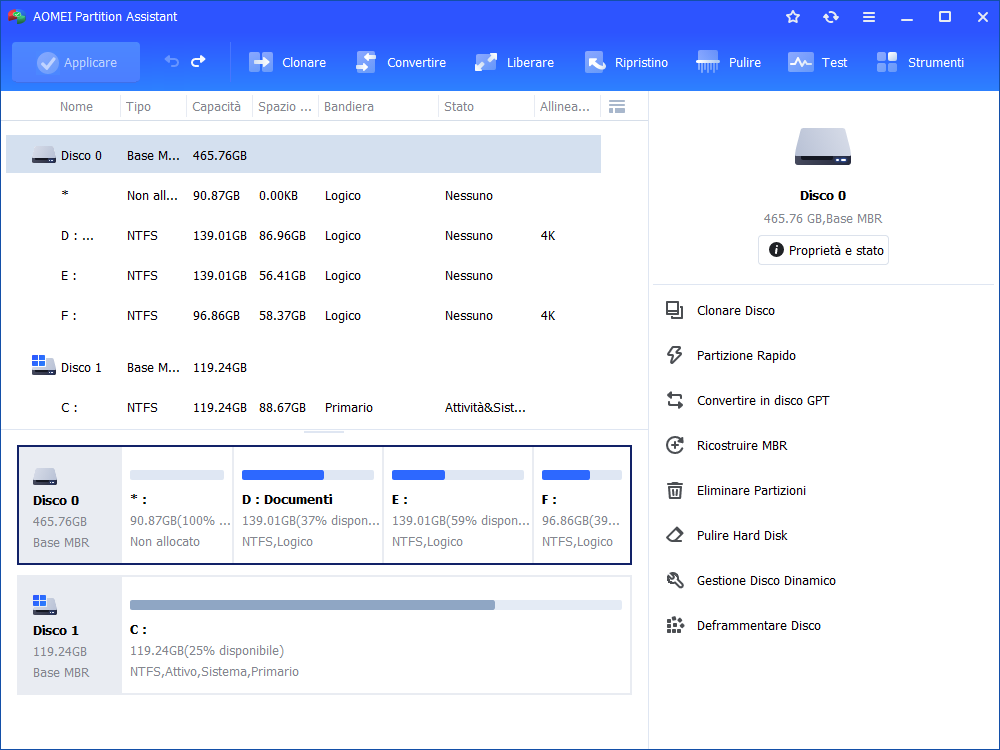Viewport: 1000px width, 750px height.
Task: Click the Attività&Sist... status cell
Action: click(x=485, y=408)
